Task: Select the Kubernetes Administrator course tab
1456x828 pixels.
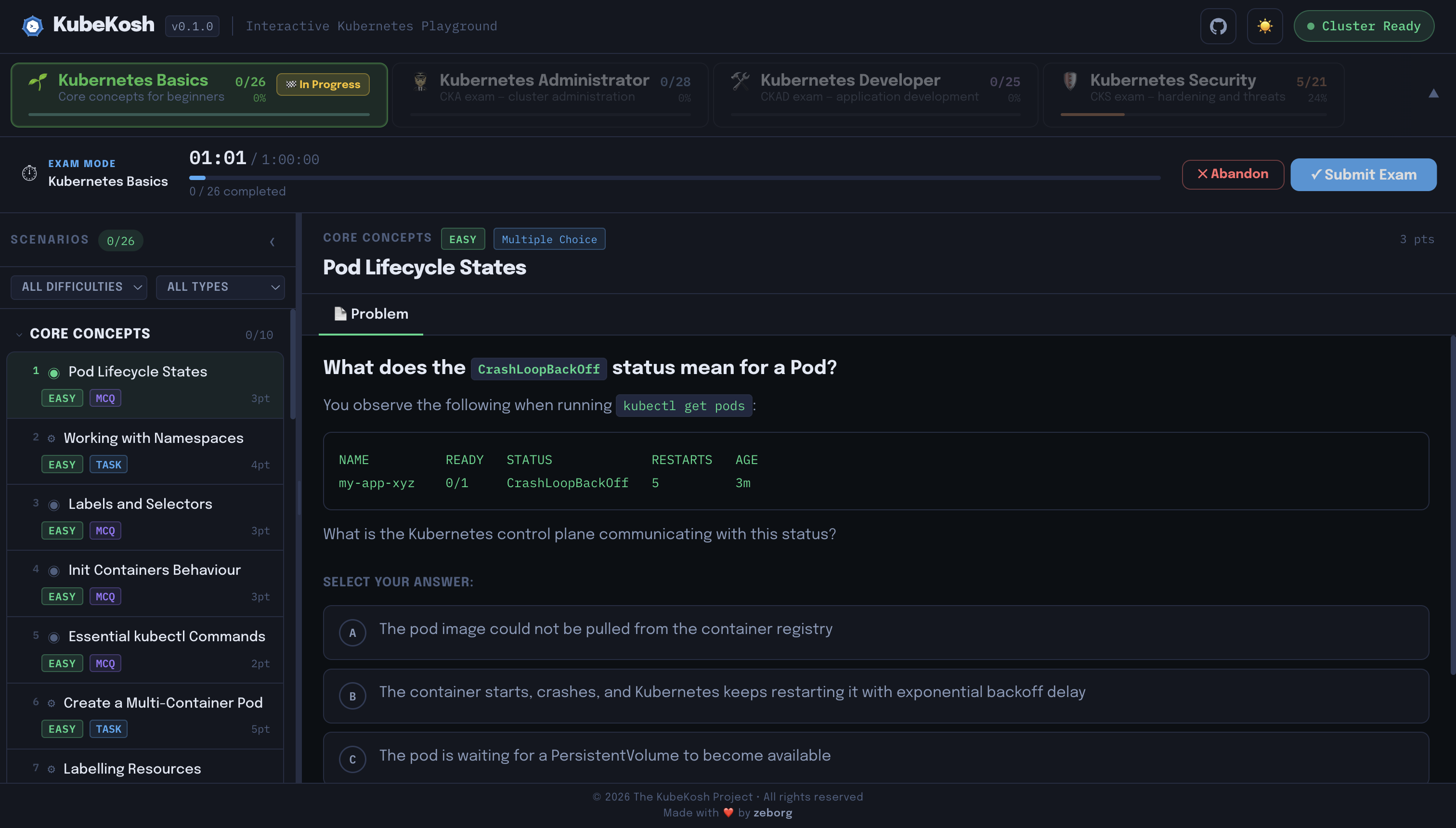Action: click(550, 94)
